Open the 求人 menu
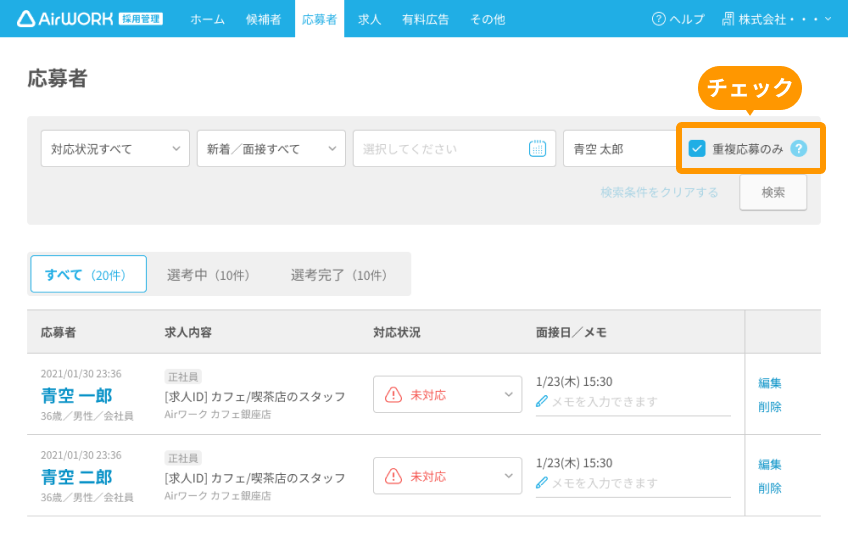Viewport: 848px width, 549px height. (369, 19)
